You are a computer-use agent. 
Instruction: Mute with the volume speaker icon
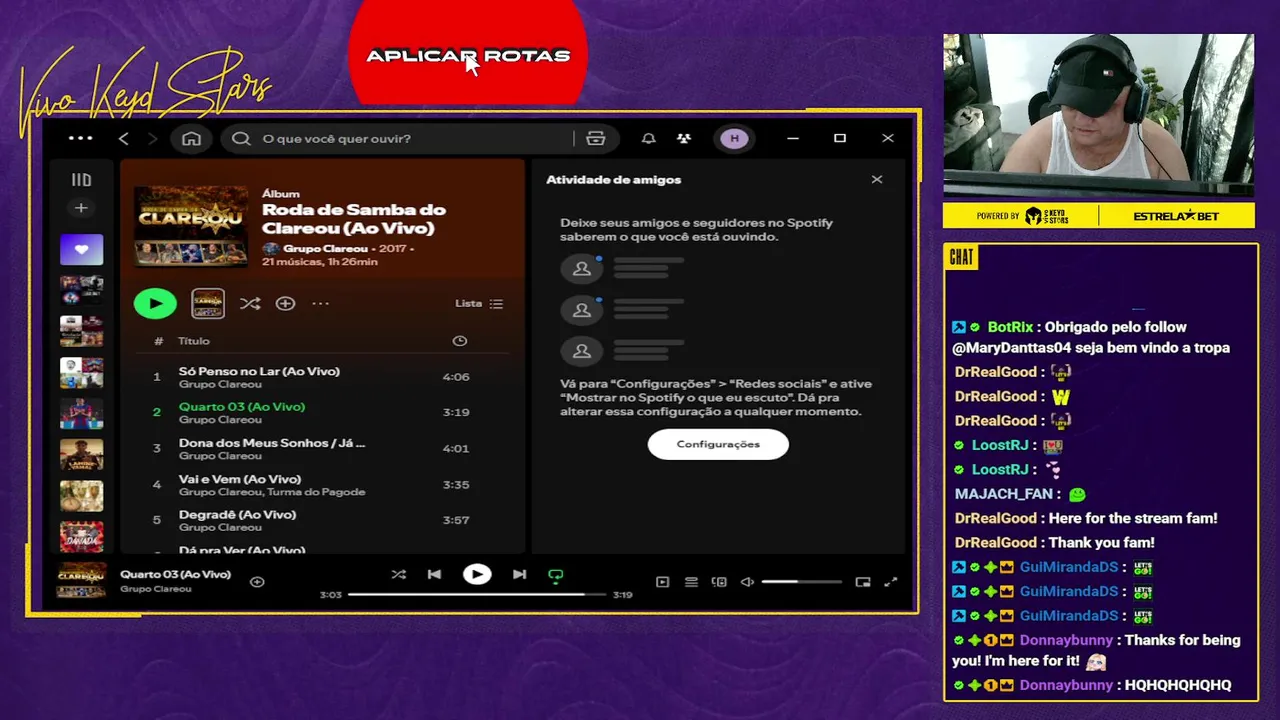[747, 581]
